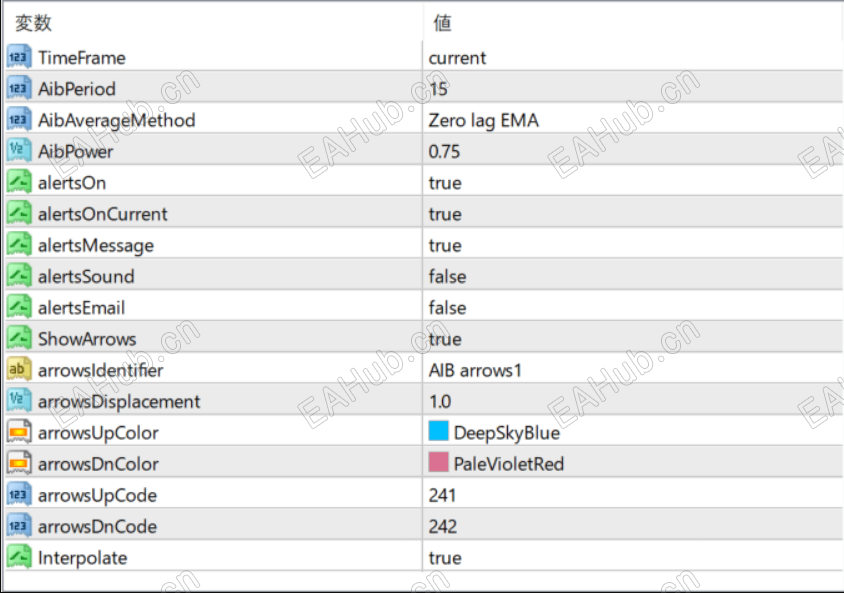
Task: Click the DeepSkyBlue color swatch
Action: pos(438,433)
